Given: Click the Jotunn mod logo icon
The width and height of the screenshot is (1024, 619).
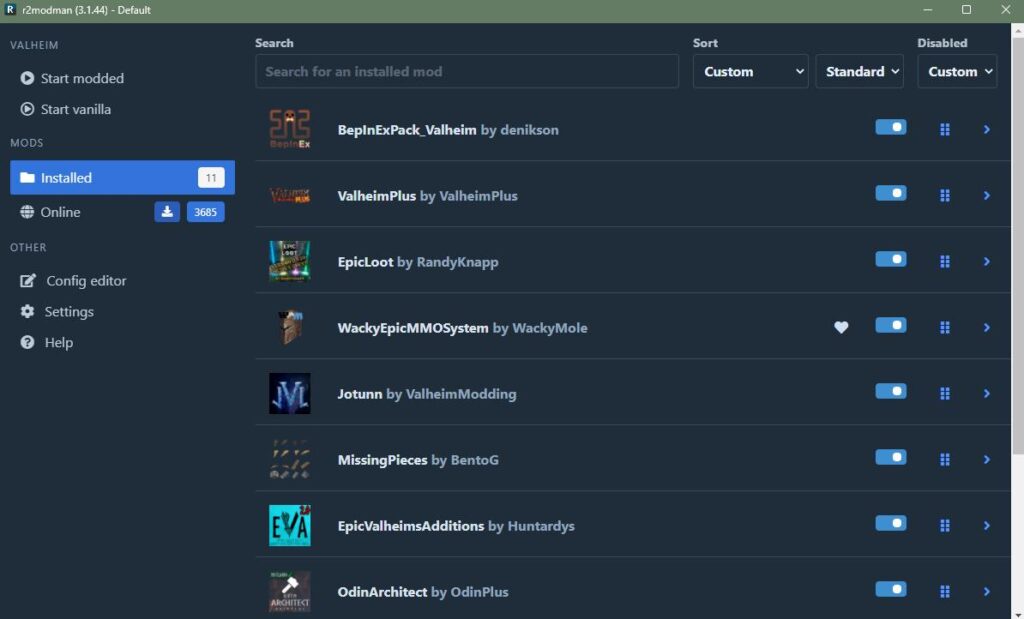Looking at the screenshot, I should [289, 393].
